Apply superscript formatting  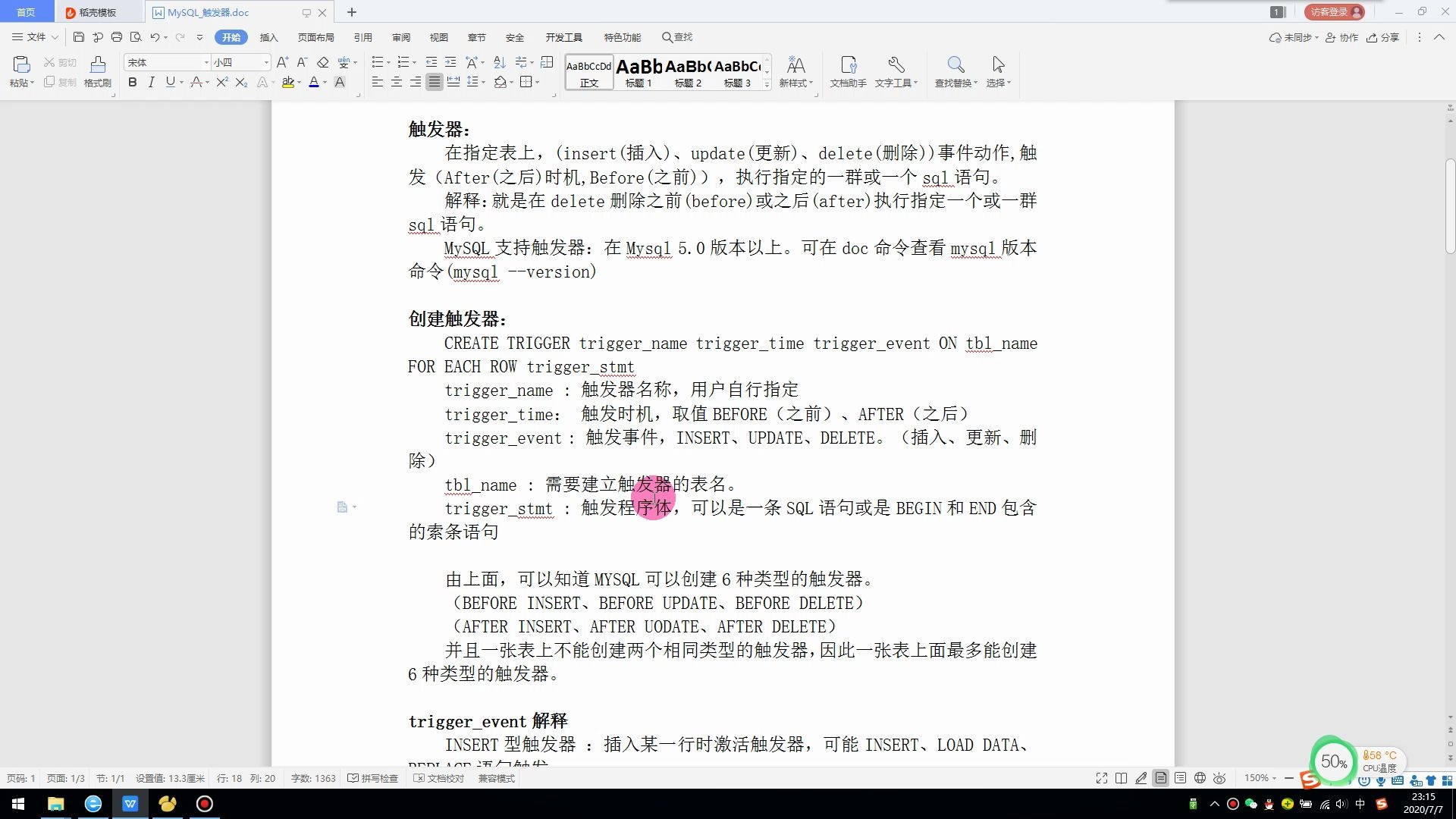tap(221, 82)
